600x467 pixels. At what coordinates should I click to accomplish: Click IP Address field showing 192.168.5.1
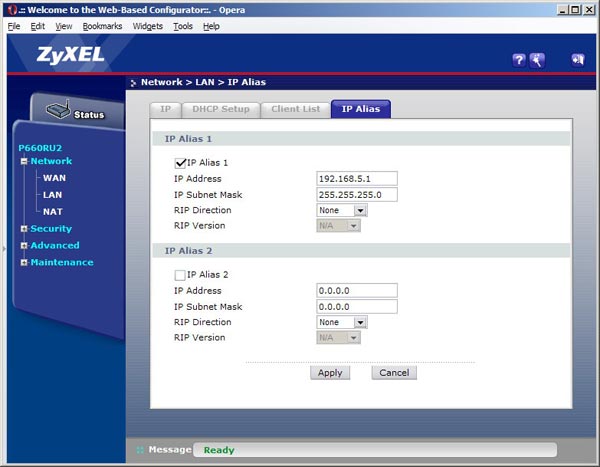tap(357, 179)
